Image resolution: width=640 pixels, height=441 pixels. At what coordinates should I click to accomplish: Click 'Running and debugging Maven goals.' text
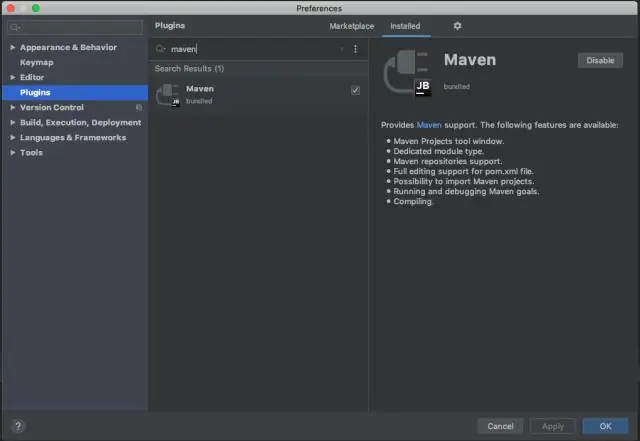[466, 192]
